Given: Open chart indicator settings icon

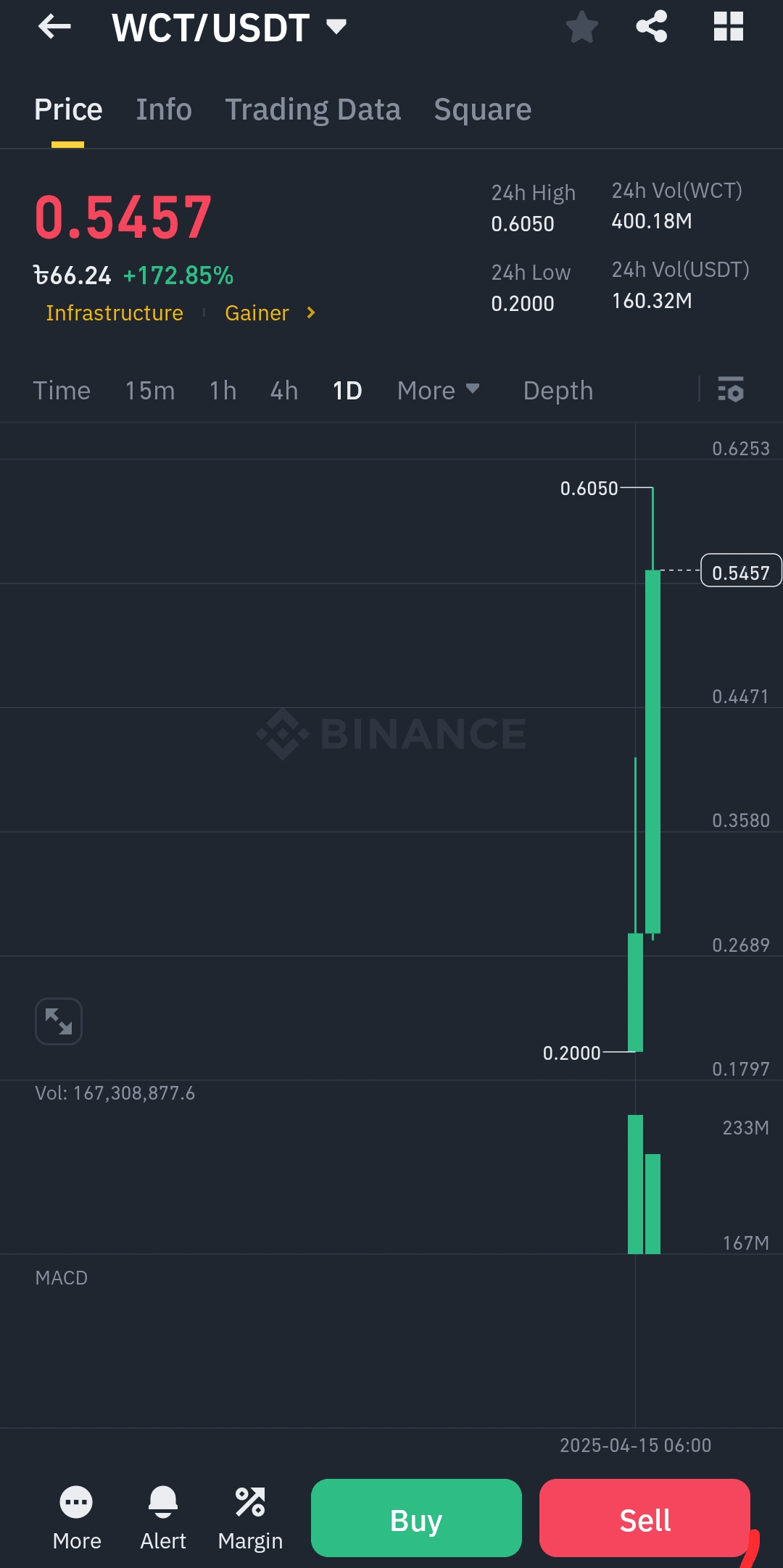Looking at the screenshot, I should 730,390.
